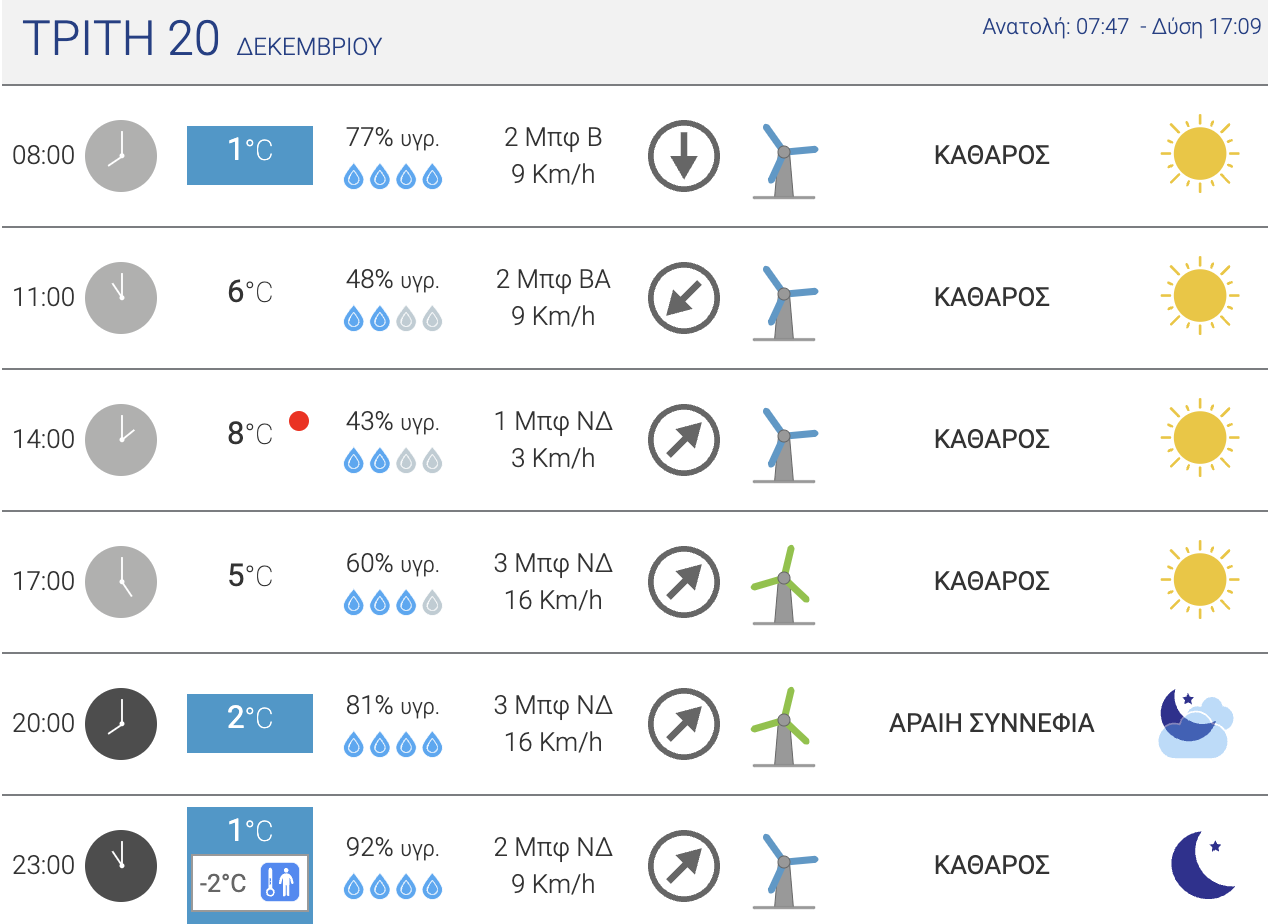
Task: Click the 3 Μπφ ΝΔ 16 Km/h text at 17:00
Action: pyautogui.click(x=553, y=581)
